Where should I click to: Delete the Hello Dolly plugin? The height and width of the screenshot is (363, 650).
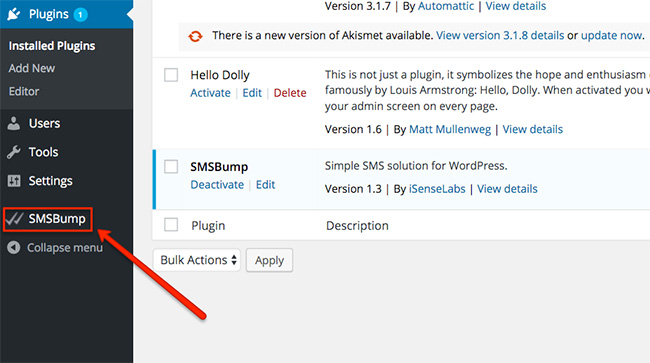click(290, 93)
